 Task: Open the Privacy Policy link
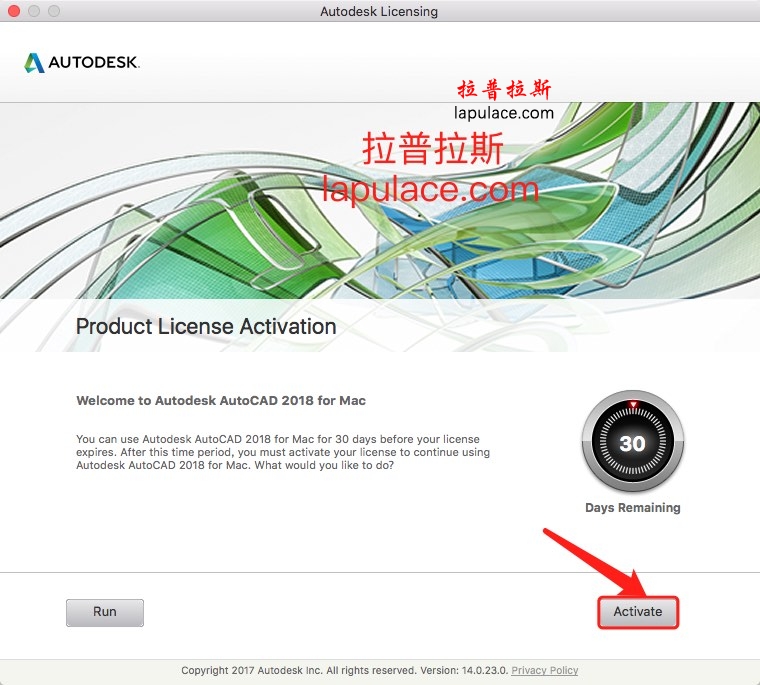(x=544, y=670)
